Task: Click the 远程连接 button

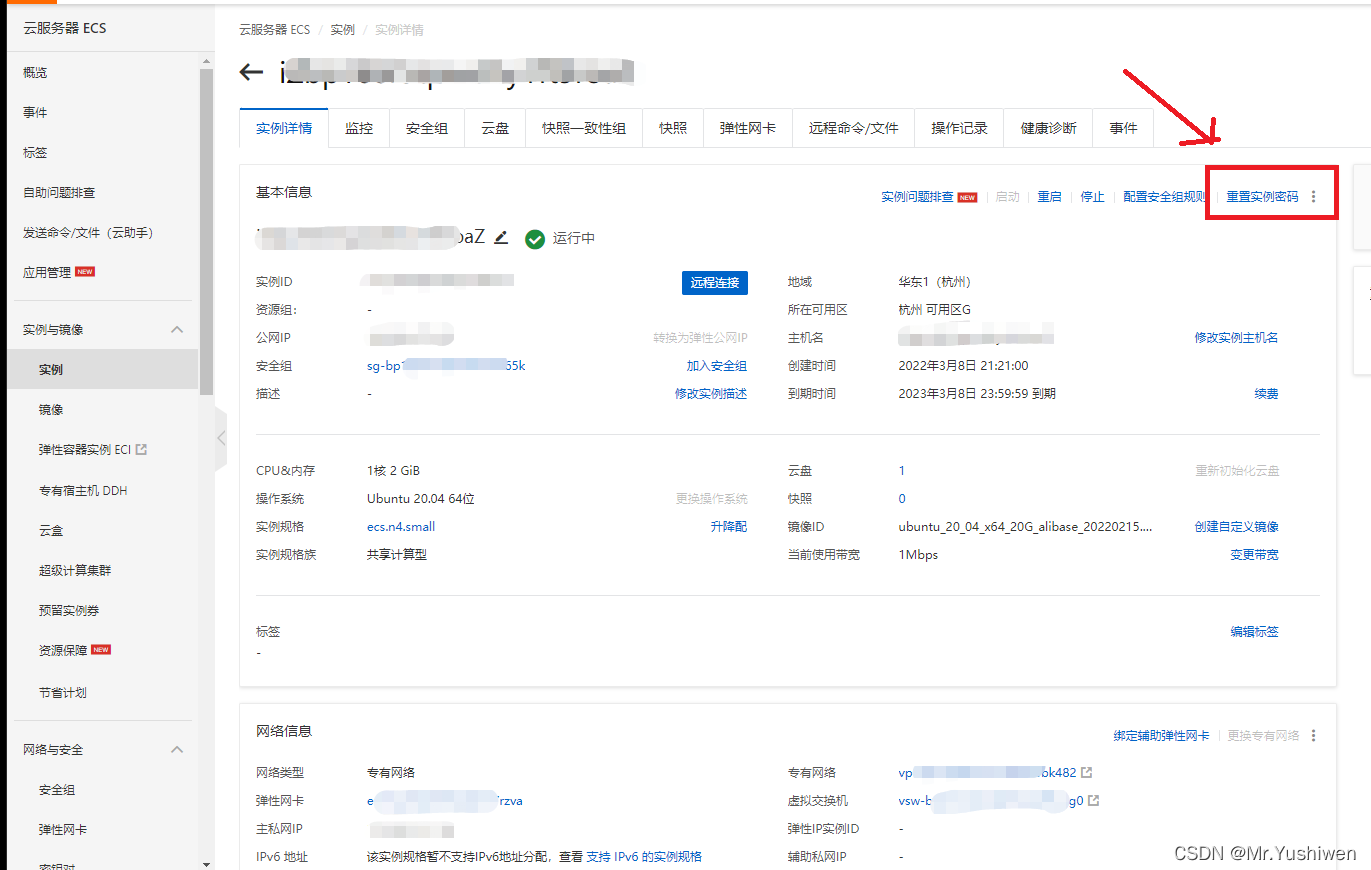Action: [x=714, y=283]
